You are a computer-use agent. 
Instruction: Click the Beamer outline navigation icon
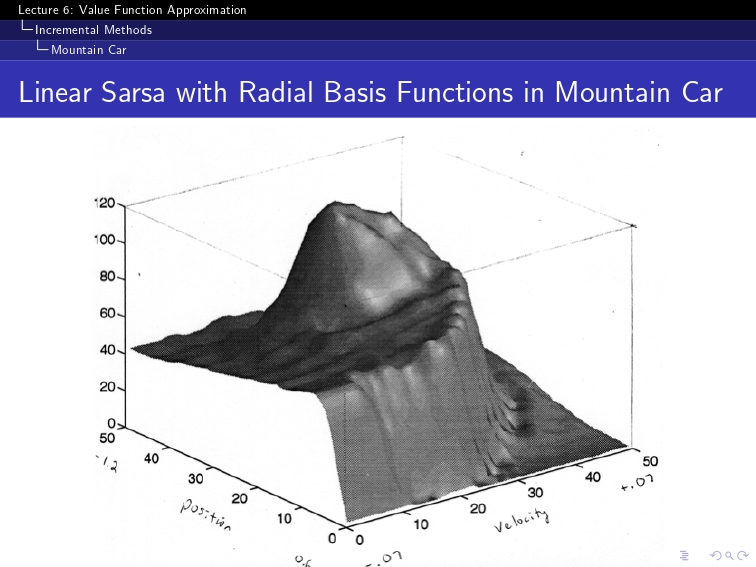684,556
